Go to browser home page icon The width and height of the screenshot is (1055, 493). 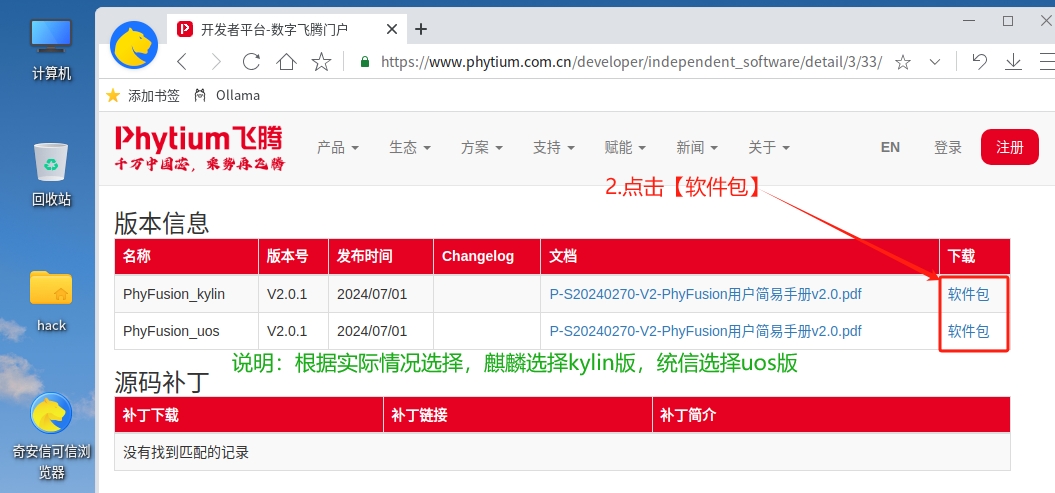pos(287,62)
